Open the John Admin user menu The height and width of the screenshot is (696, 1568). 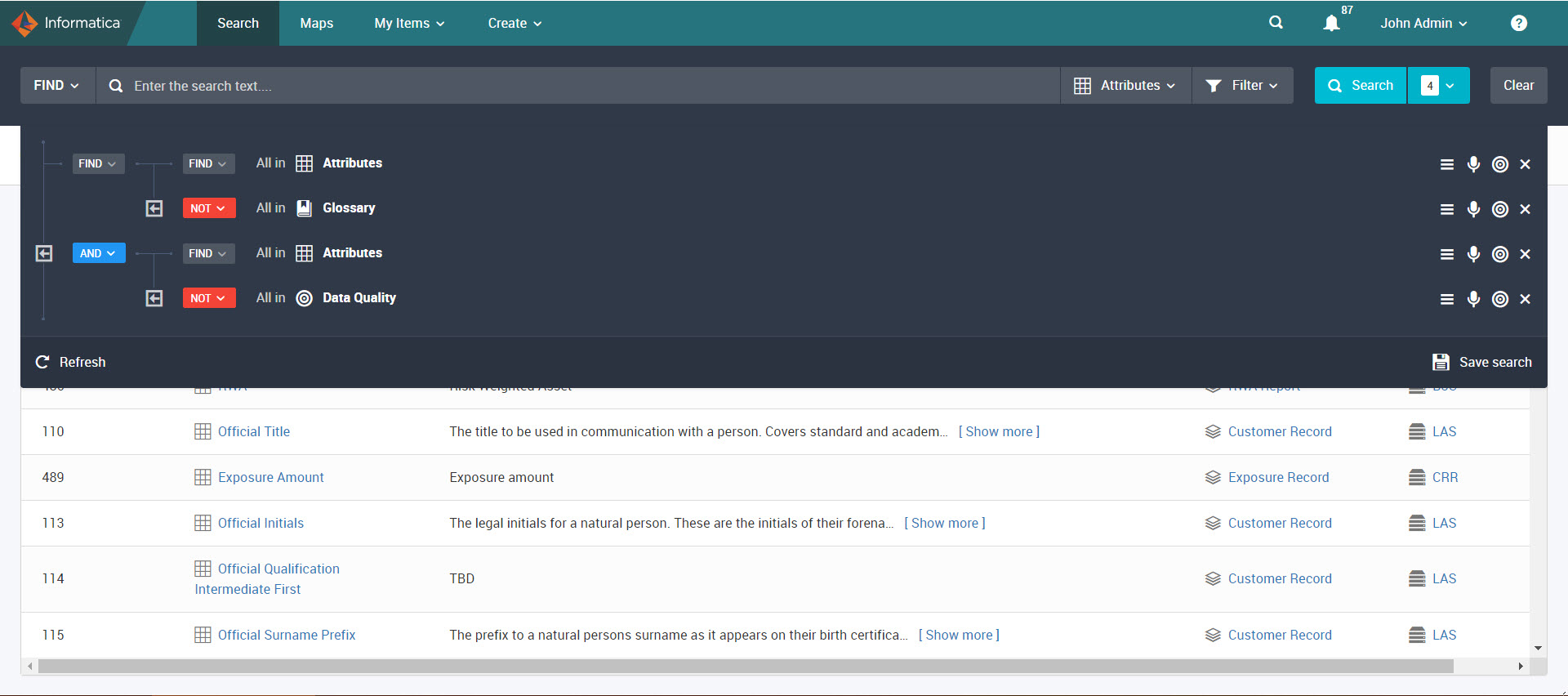[1423, 23]
